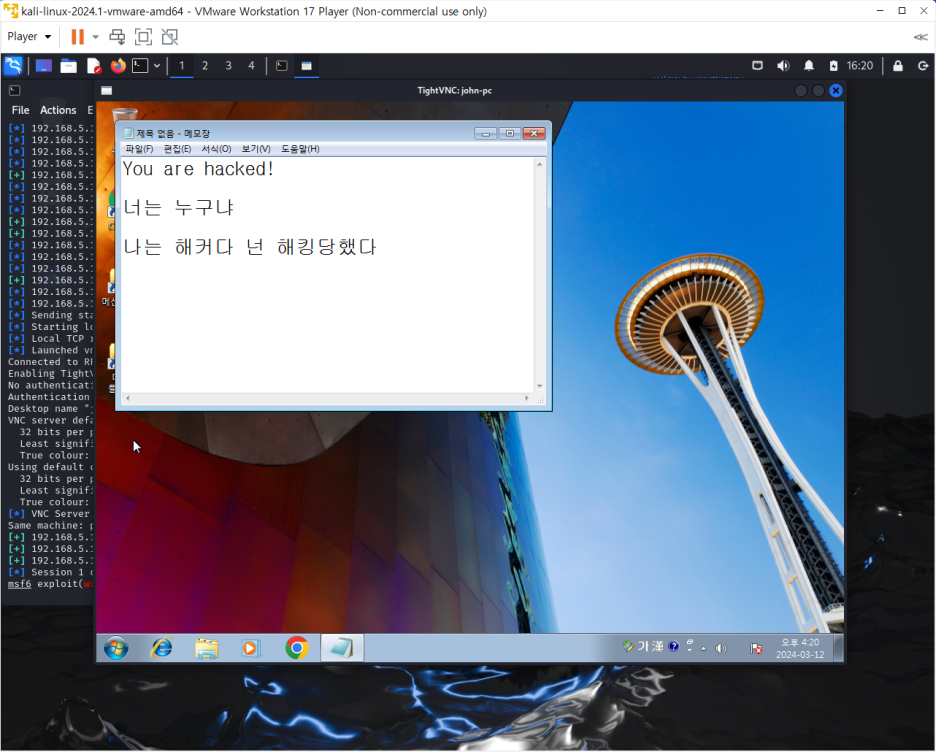936x752 pixels.
Task: Click the '너는 누구냐' line in Notepad
Action: (x=178, y=208)
